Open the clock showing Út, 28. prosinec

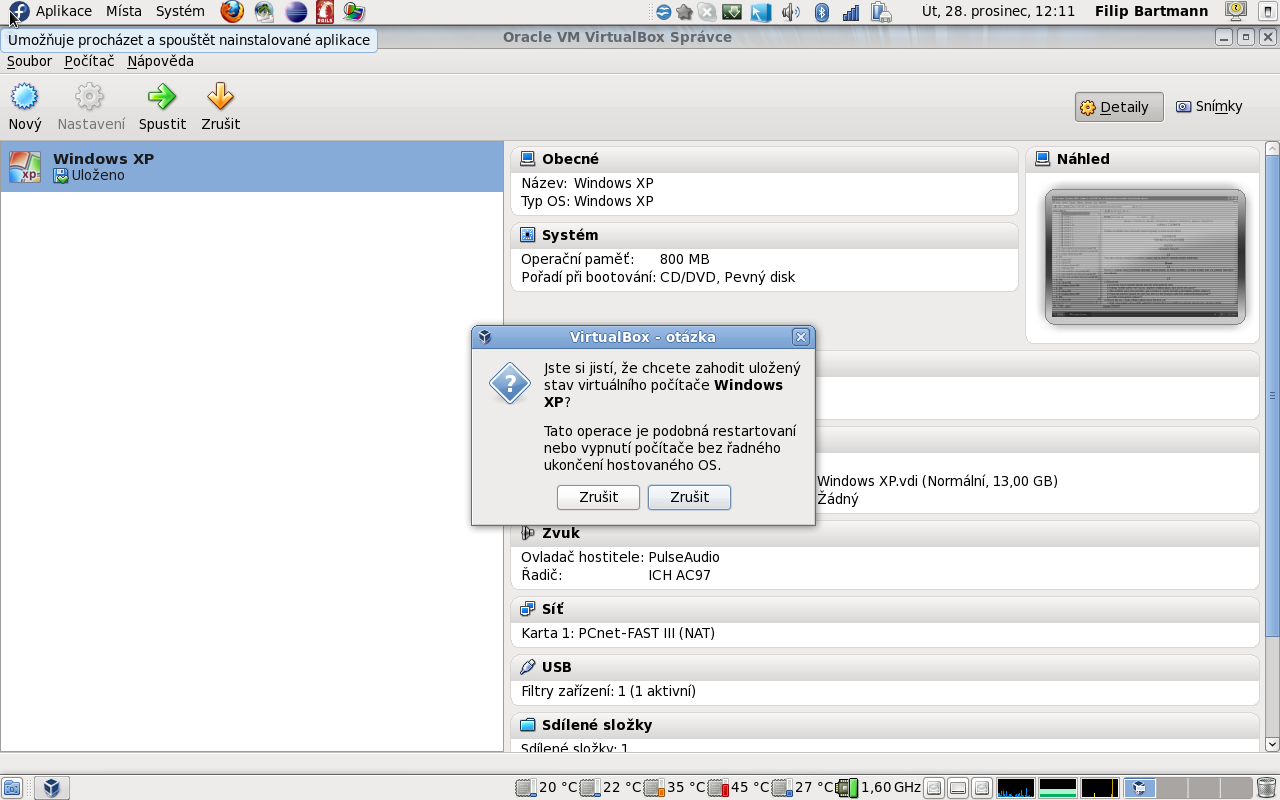pos(998,12)
